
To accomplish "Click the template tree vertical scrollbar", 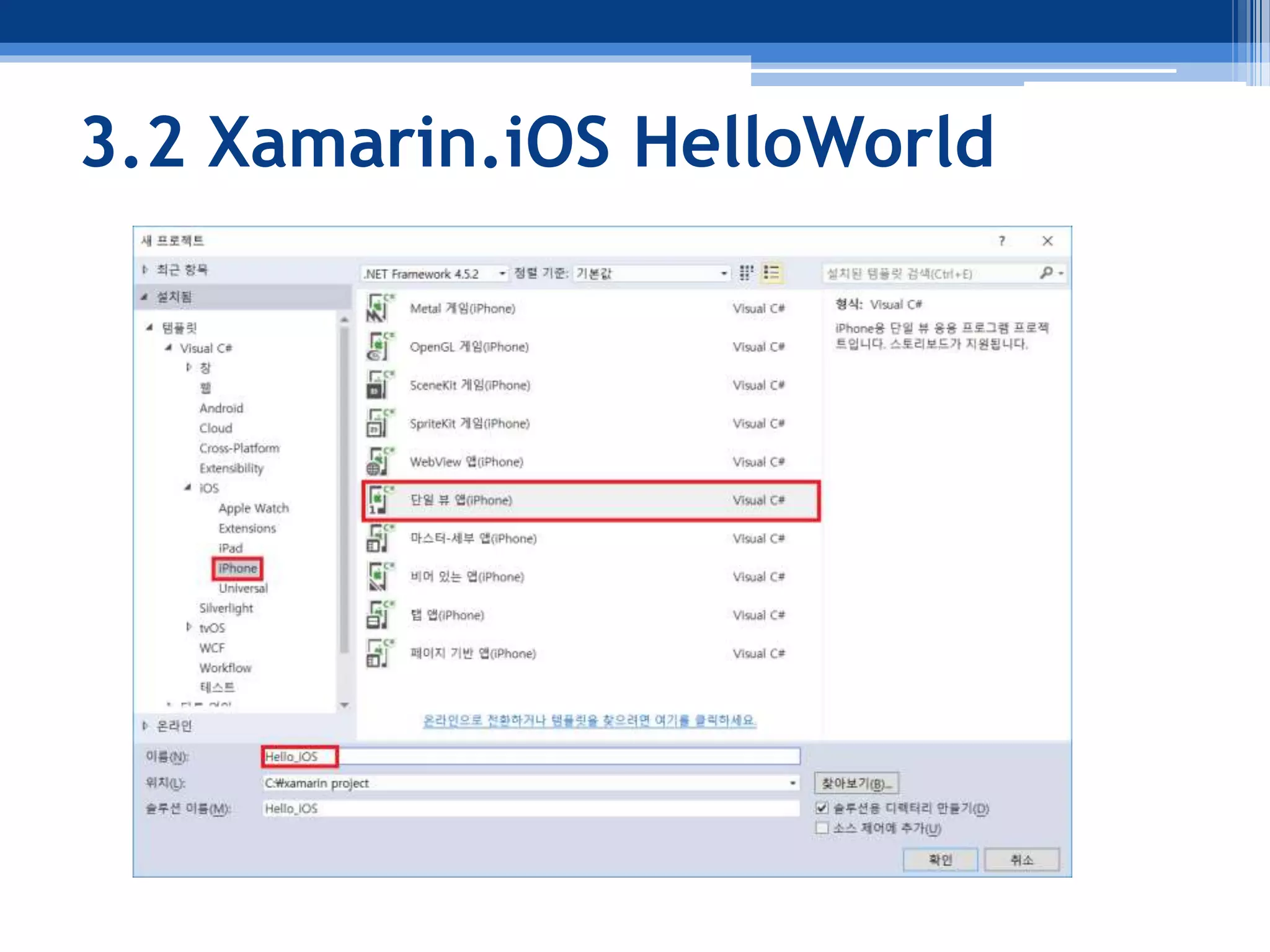I will [x=344, y=490].
